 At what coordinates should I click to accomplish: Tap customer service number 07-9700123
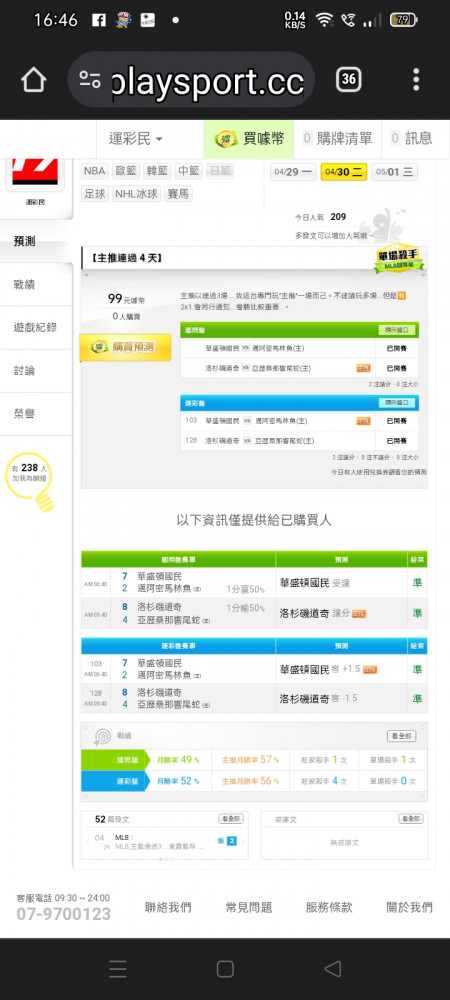pyautogui.click(x=63, y=914)
